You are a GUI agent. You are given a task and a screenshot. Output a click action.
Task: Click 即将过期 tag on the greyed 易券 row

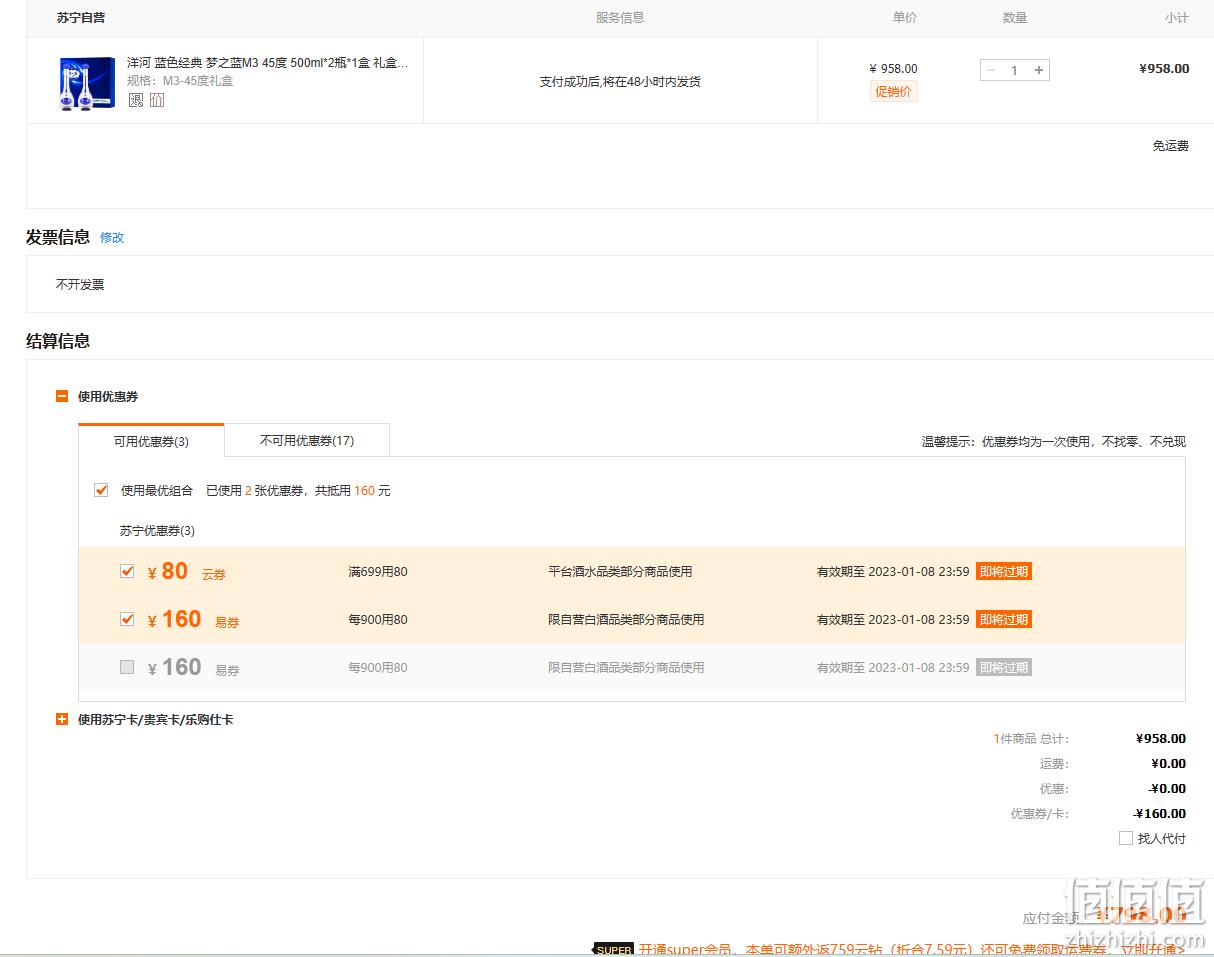tap(1004, 668)
